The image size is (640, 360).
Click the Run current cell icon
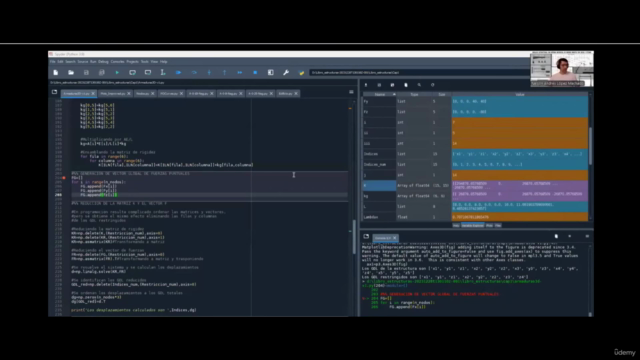[x=132, y=73]
